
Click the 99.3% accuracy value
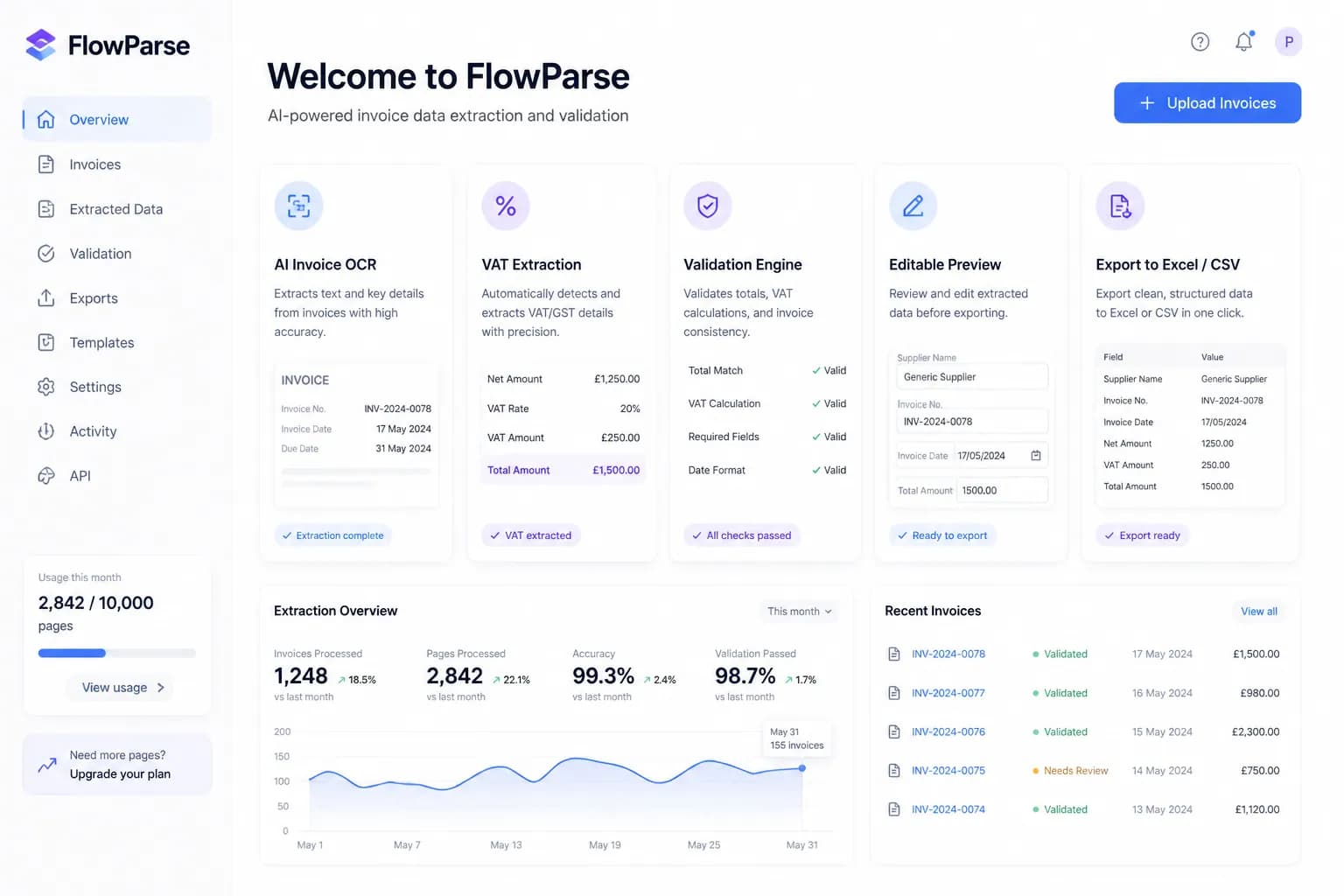coord(603,676)
